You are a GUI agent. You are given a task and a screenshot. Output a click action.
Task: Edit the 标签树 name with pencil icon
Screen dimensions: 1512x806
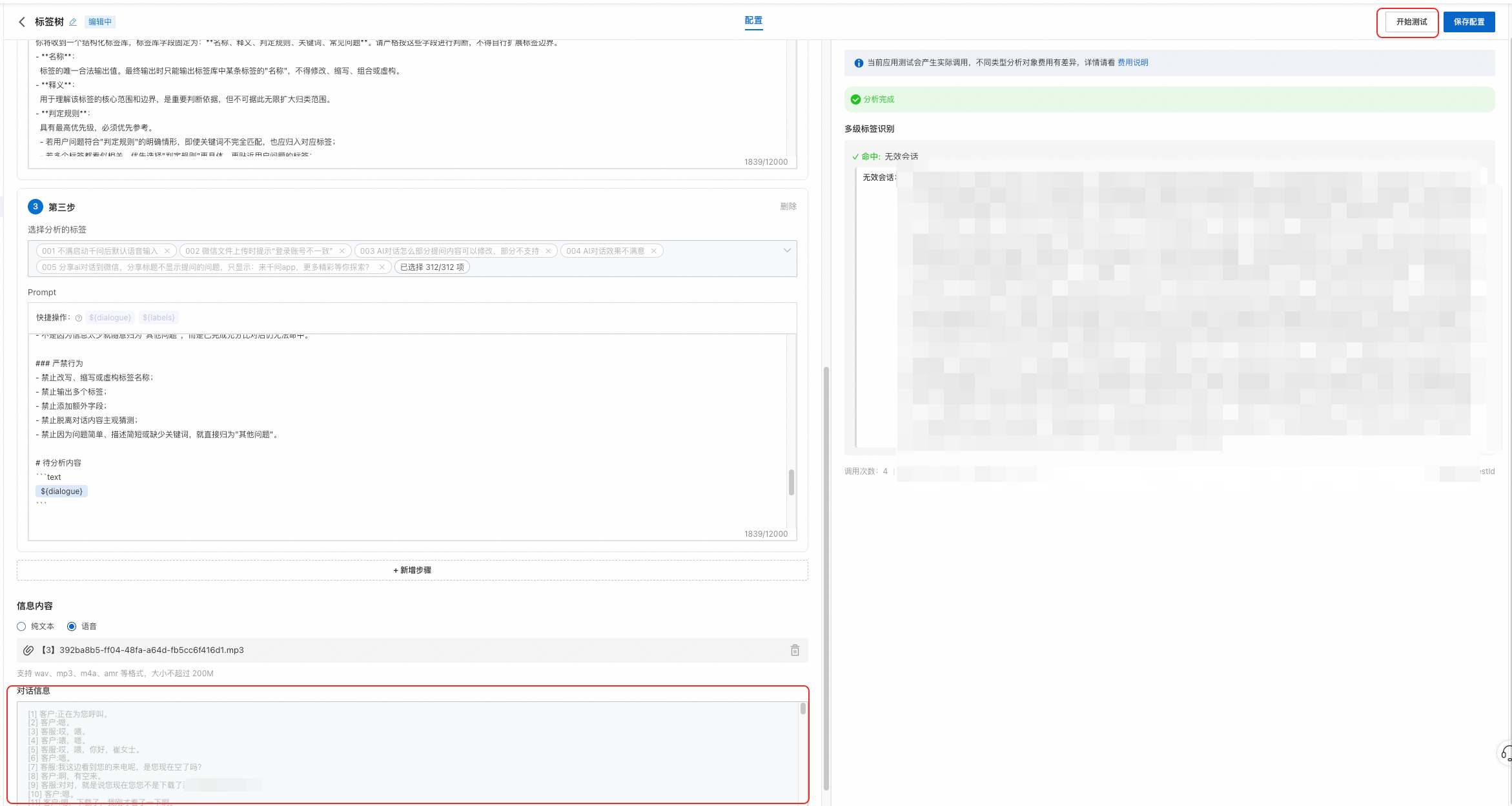[73, 22]
